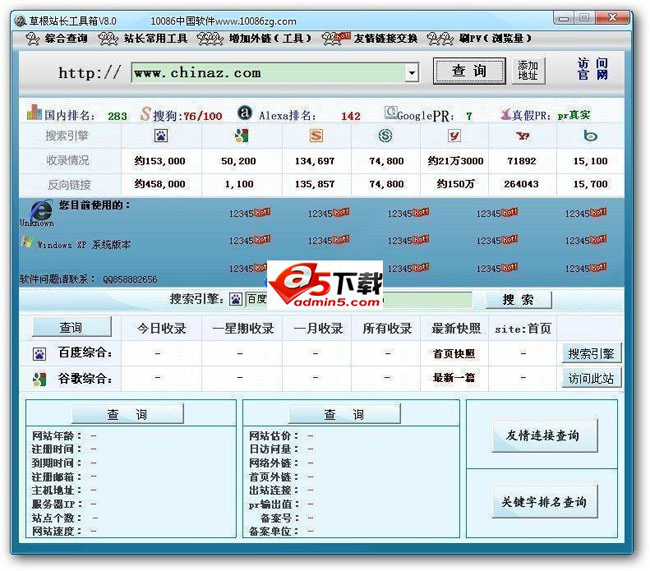Click the 今日收录 column header

click(161, 329)
